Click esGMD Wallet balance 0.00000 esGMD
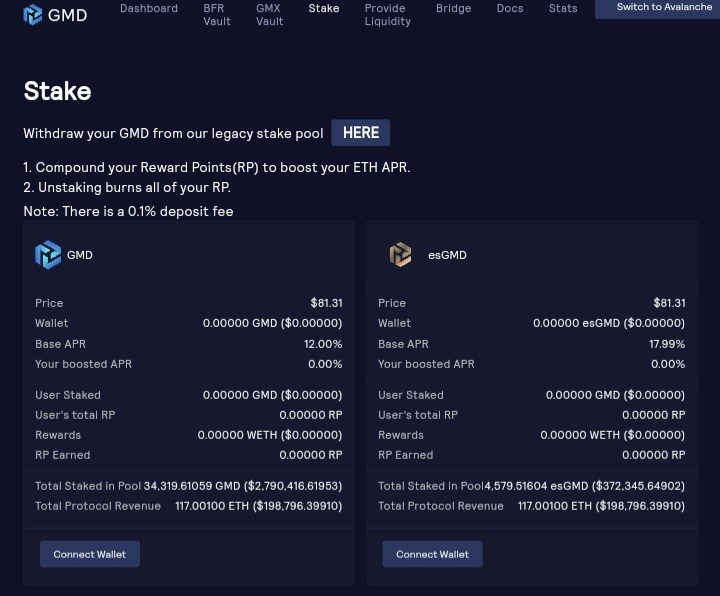 tap(609, 323)
